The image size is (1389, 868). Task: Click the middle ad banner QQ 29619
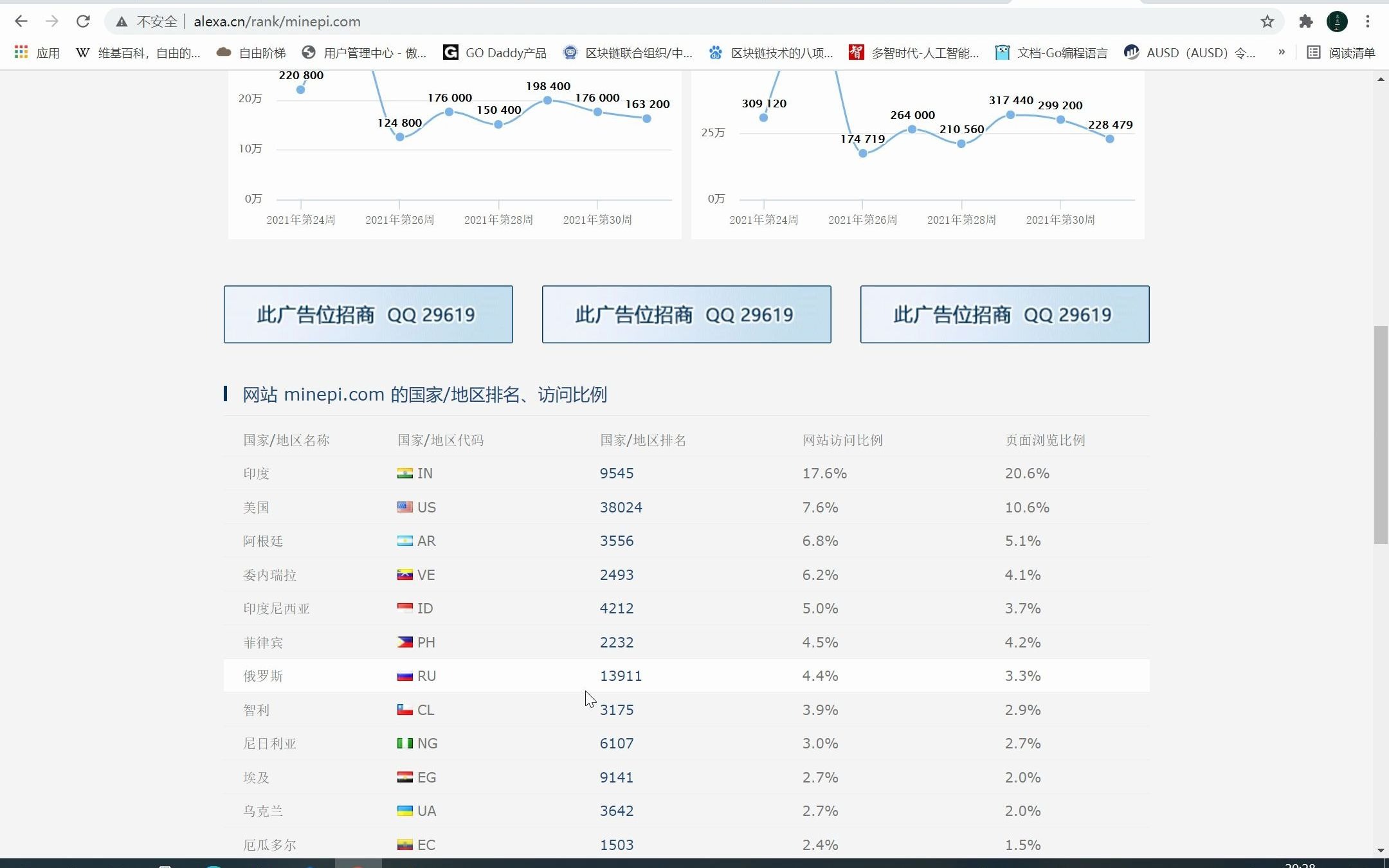(x=687, y=314)
